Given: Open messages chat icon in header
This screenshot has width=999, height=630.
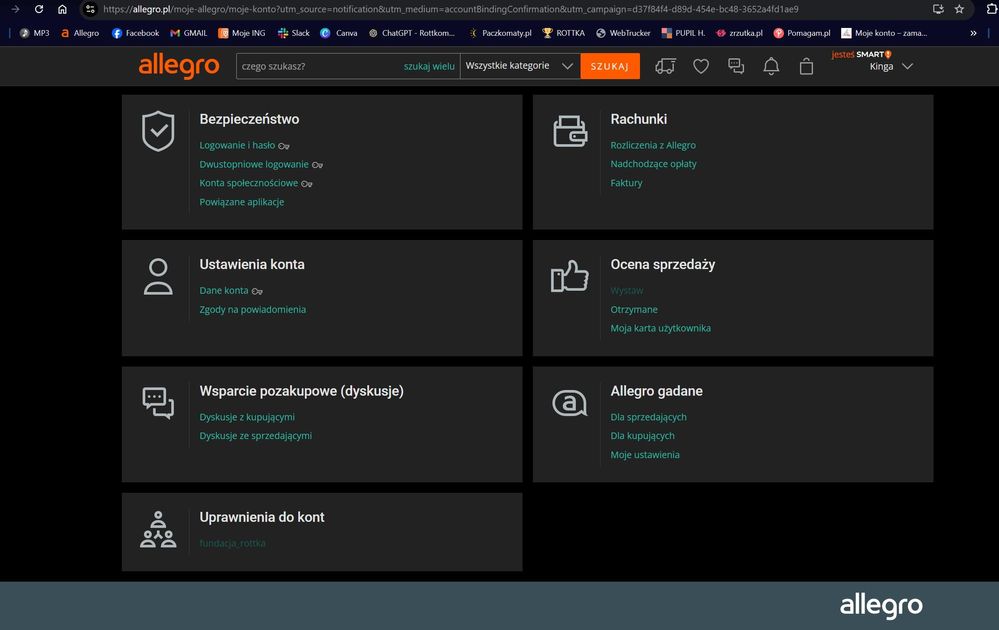Looking at the screenshot, I should click(x=736, y=66).
